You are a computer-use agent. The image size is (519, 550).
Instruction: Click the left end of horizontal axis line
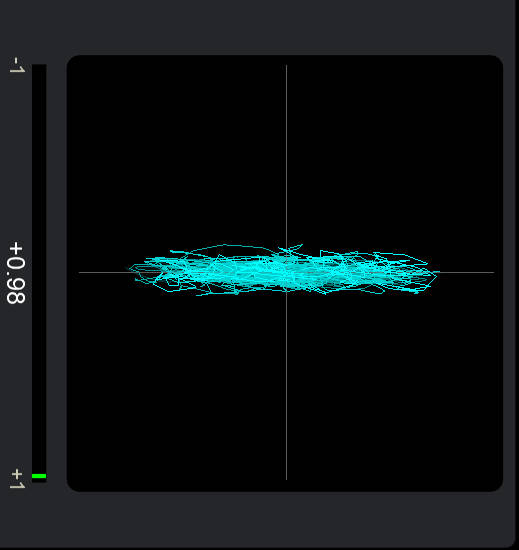81,272
